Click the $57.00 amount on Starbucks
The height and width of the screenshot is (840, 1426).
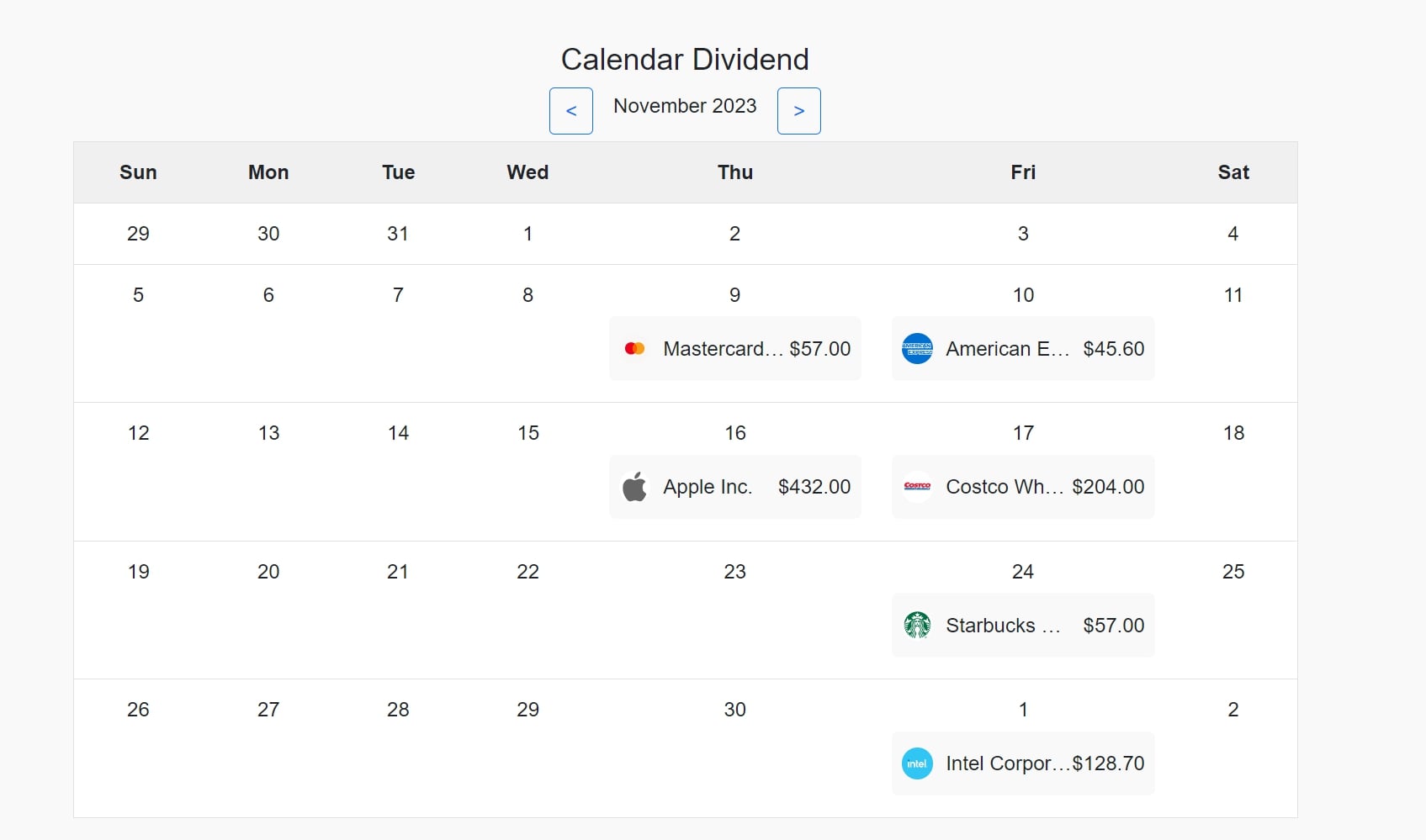(x=1114, y=625)
